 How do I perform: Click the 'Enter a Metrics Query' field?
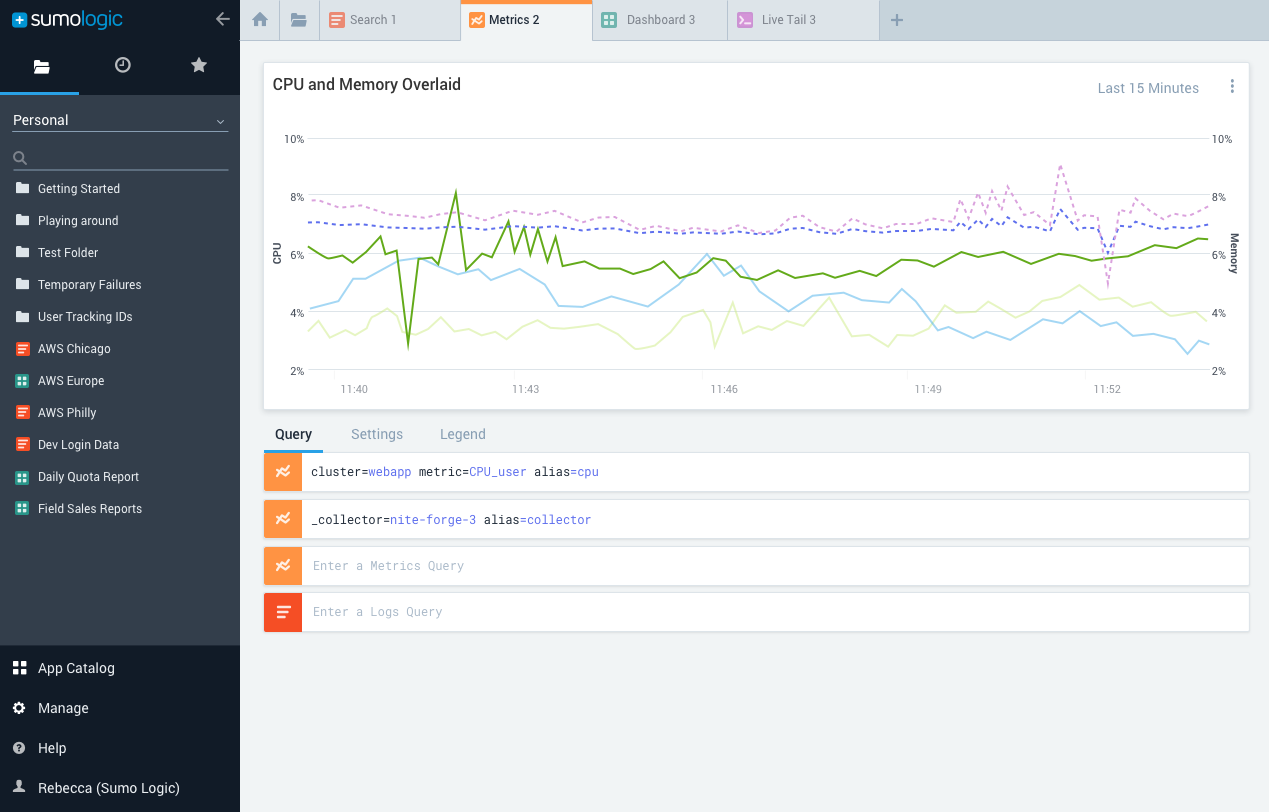[x=775, y=566]
